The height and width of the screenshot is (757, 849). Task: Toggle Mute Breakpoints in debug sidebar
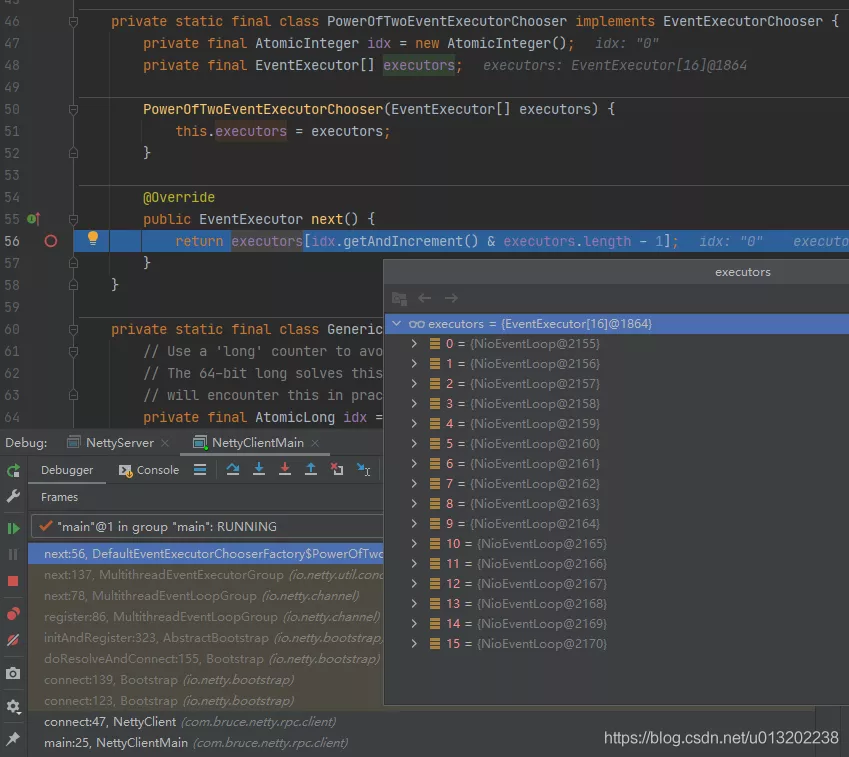point(13,640)
